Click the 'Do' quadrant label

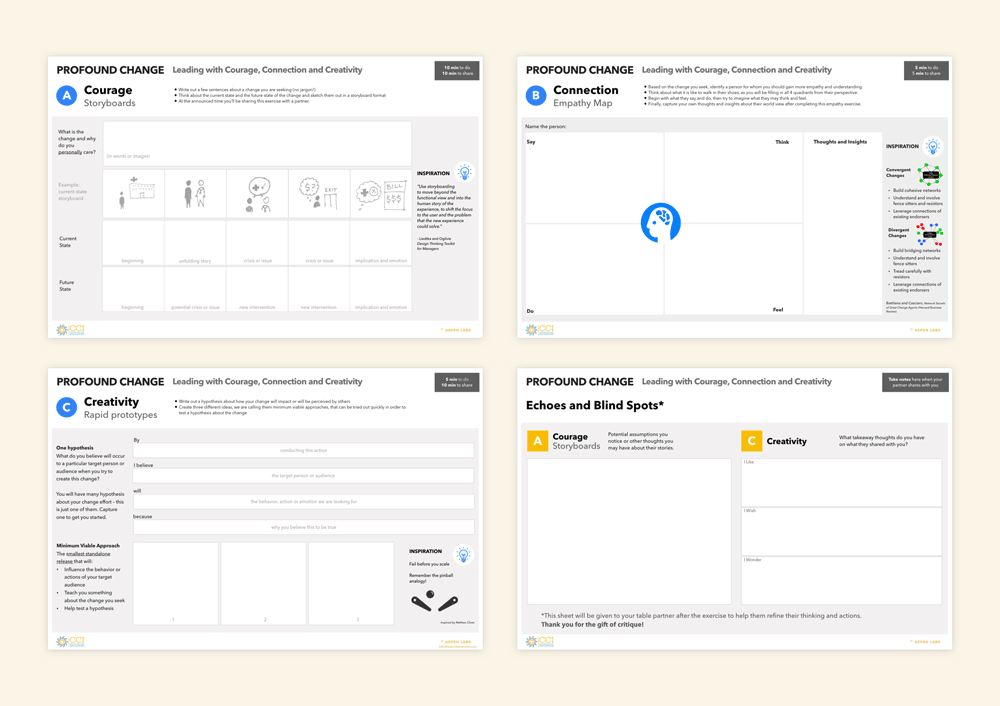pos(530,311)
